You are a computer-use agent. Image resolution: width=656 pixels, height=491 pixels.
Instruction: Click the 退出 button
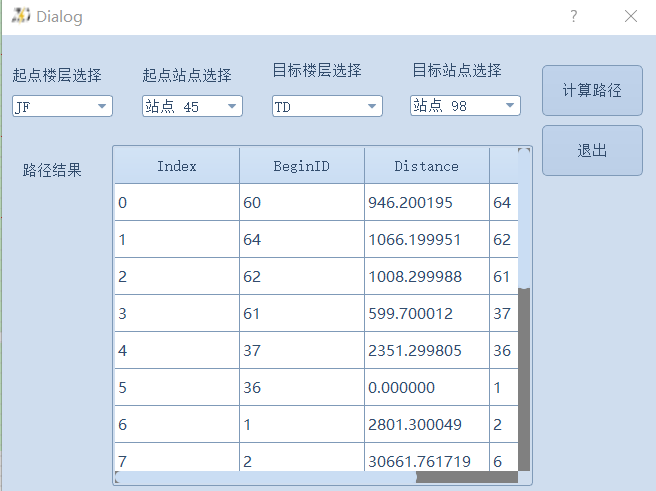[592, 151]
